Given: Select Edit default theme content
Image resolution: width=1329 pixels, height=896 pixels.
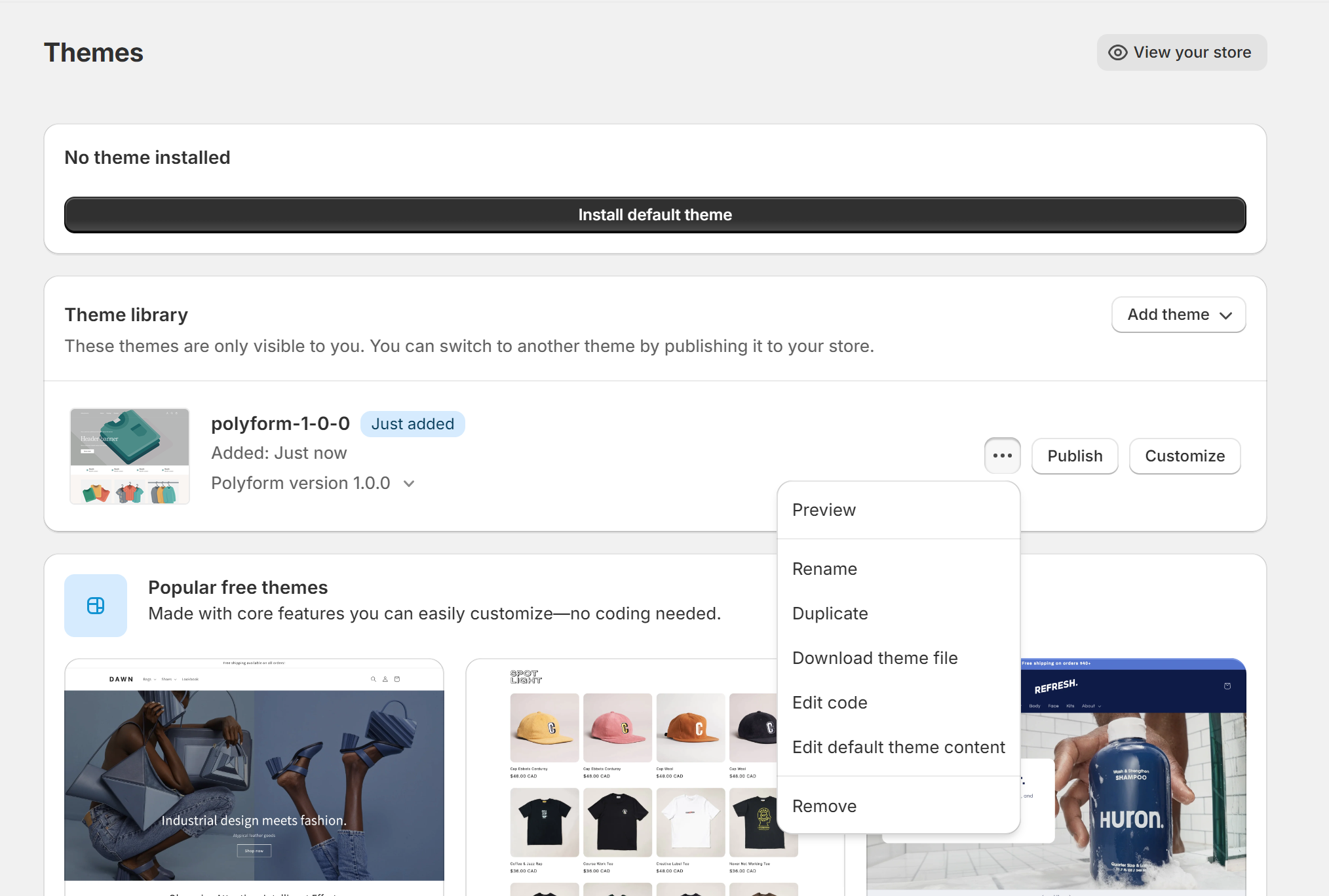Looking at the screenshot, I should click(x=898, y=747).
